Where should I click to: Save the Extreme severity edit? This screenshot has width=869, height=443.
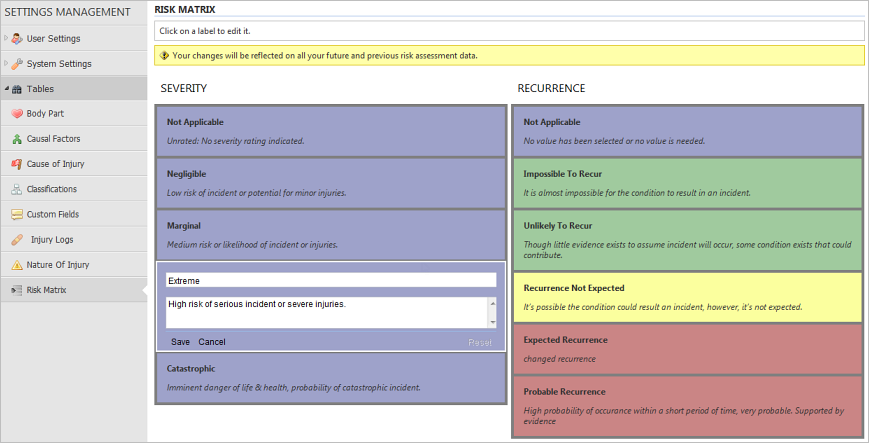point(180,342)
